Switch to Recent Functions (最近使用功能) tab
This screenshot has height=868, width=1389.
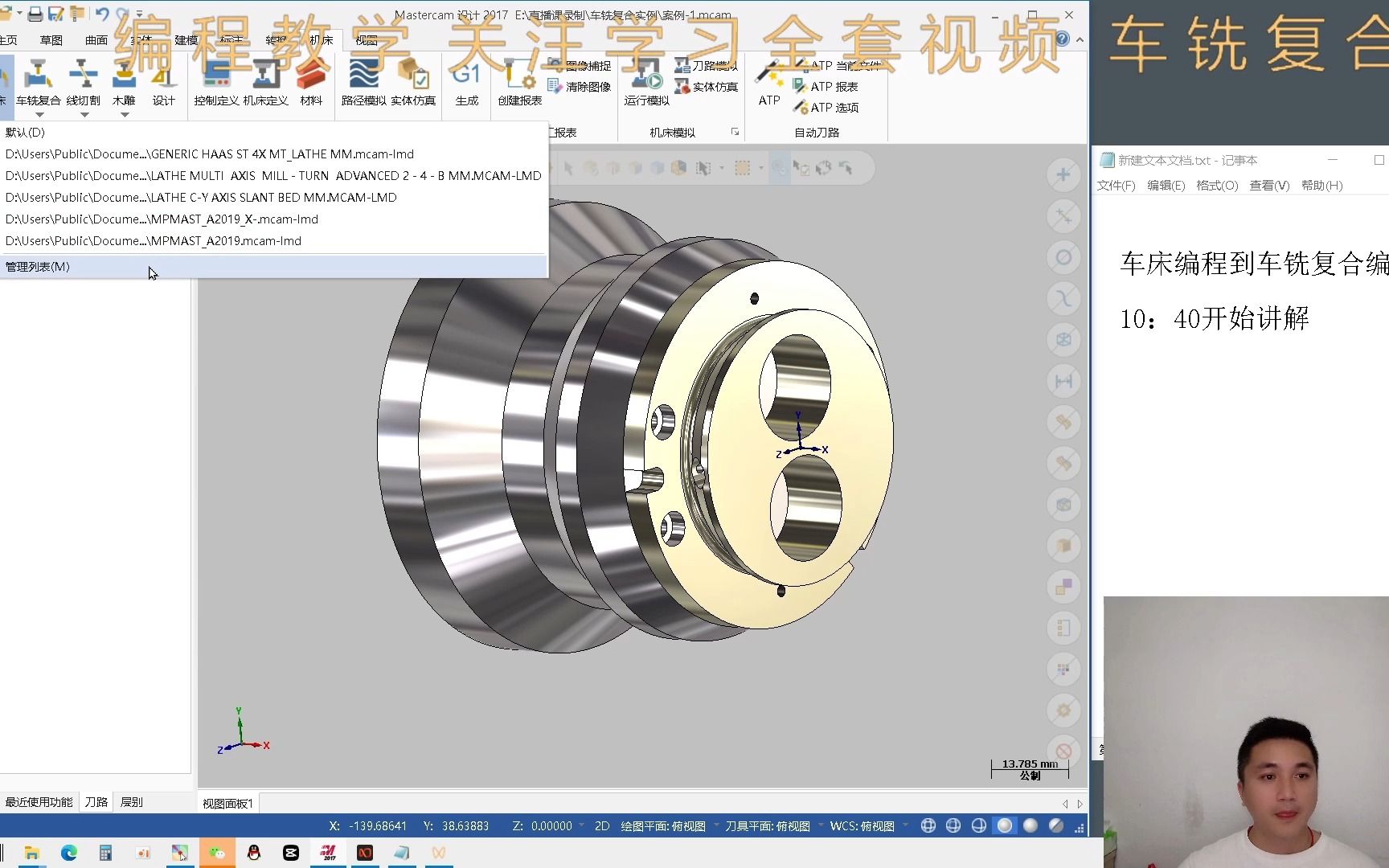[39, 802]
